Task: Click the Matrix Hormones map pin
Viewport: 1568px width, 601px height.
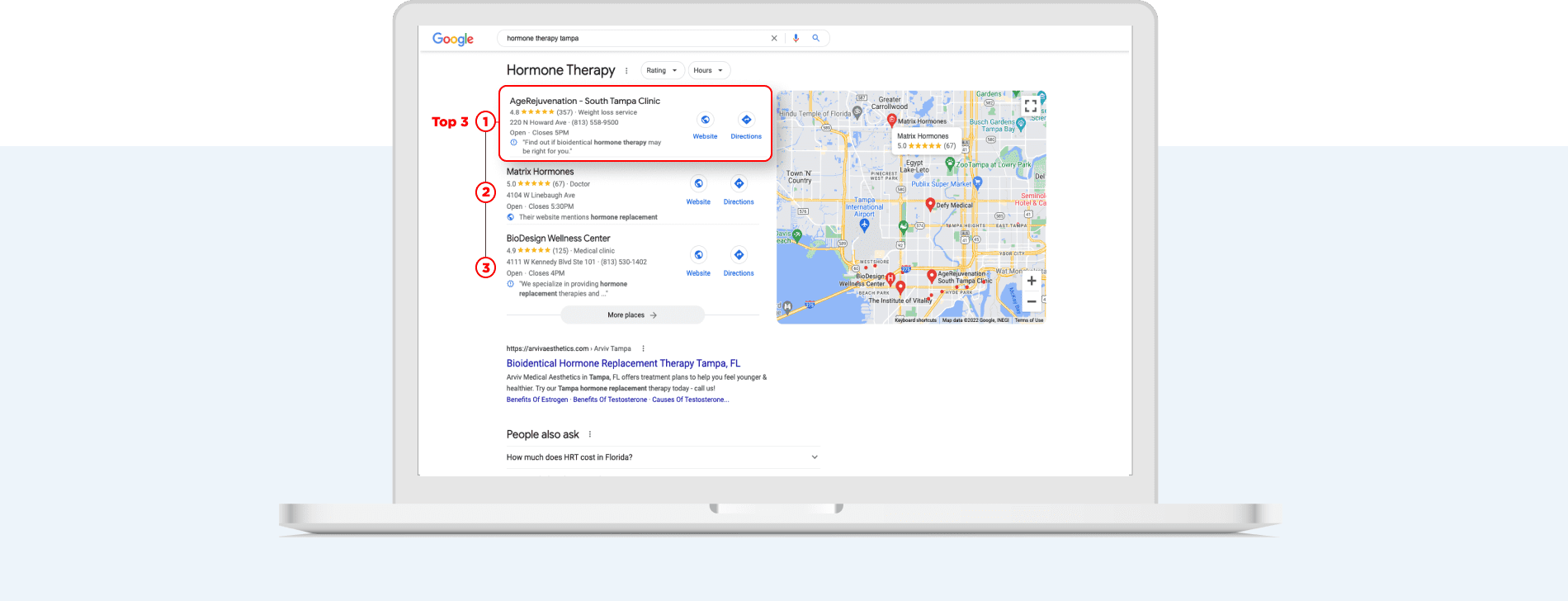Action: [892, 120]
